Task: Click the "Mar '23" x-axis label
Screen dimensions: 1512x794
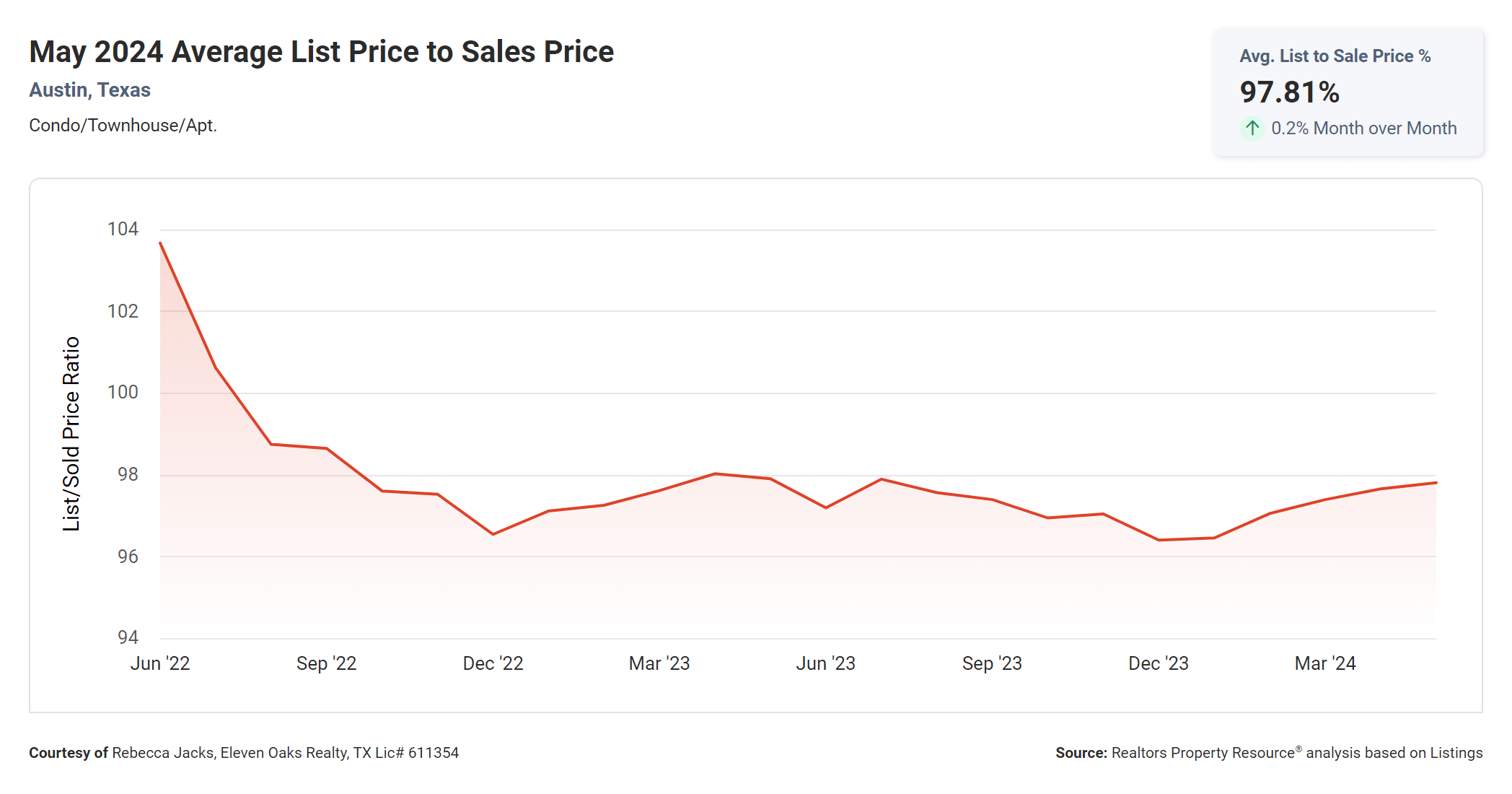Action: (x=659, y=663)
